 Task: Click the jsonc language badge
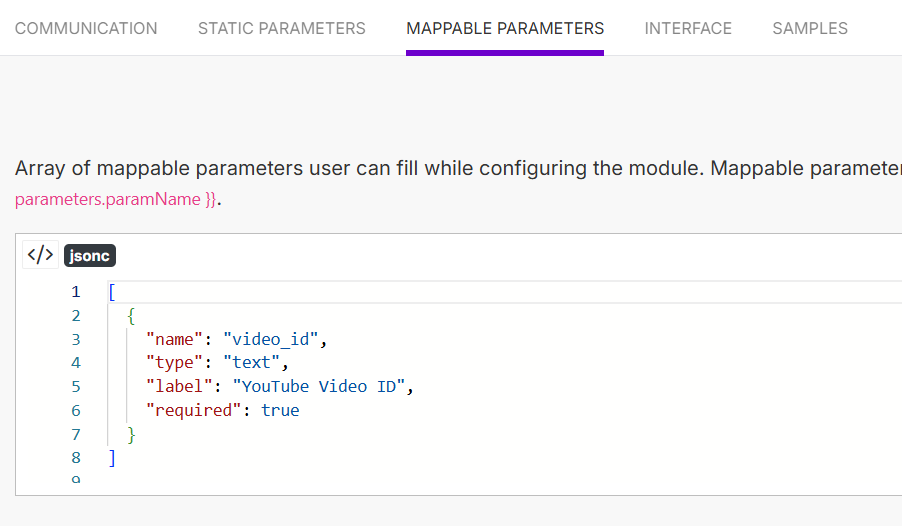[x=90, y=256]
